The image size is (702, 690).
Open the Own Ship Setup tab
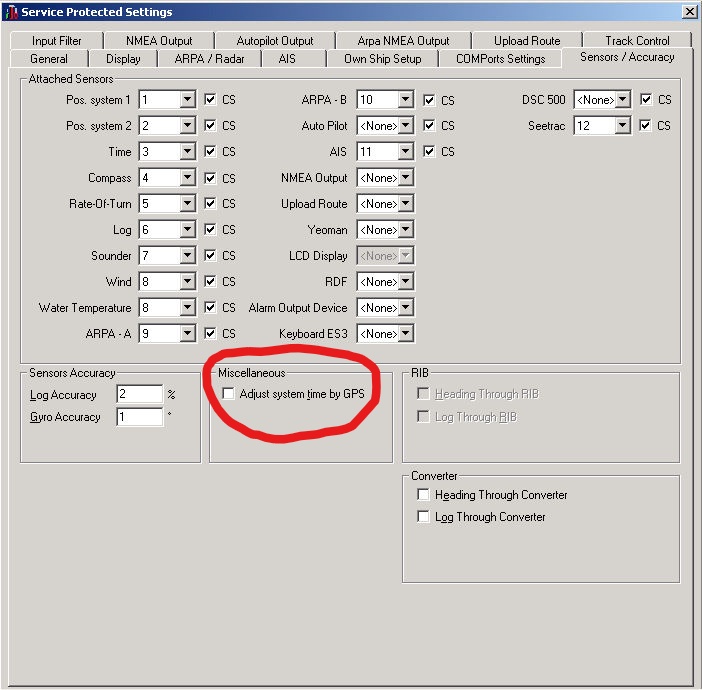pyautogui.click(x=382, y=59)
